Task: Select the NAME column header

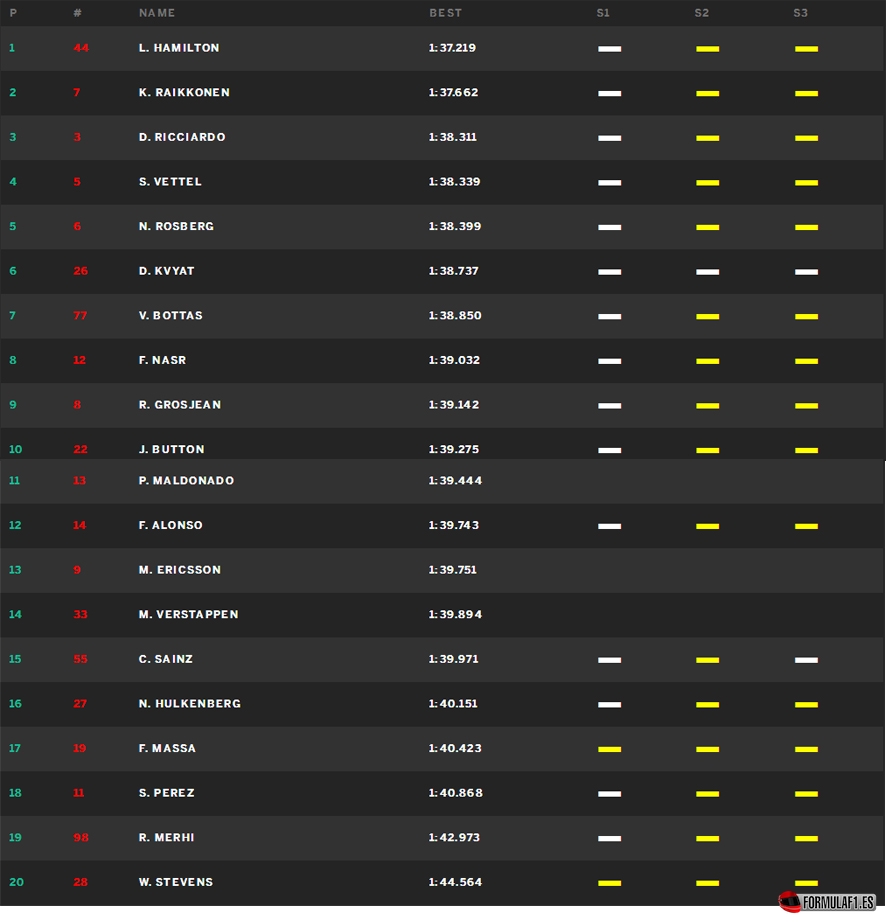Action: [156, 13]
